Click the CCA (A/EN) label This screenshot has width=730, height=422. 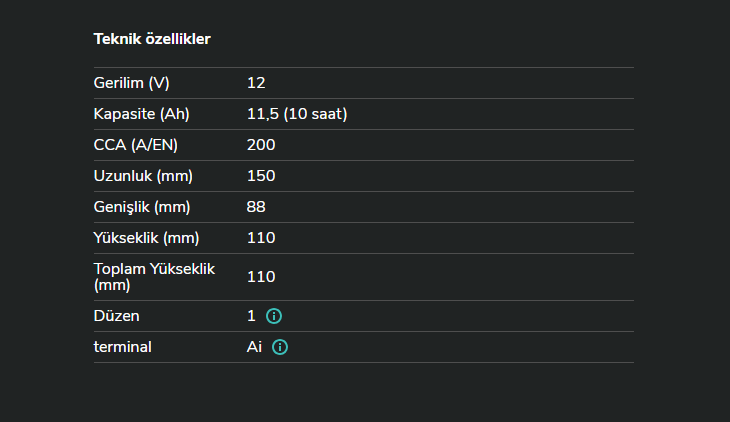point(137,145)
